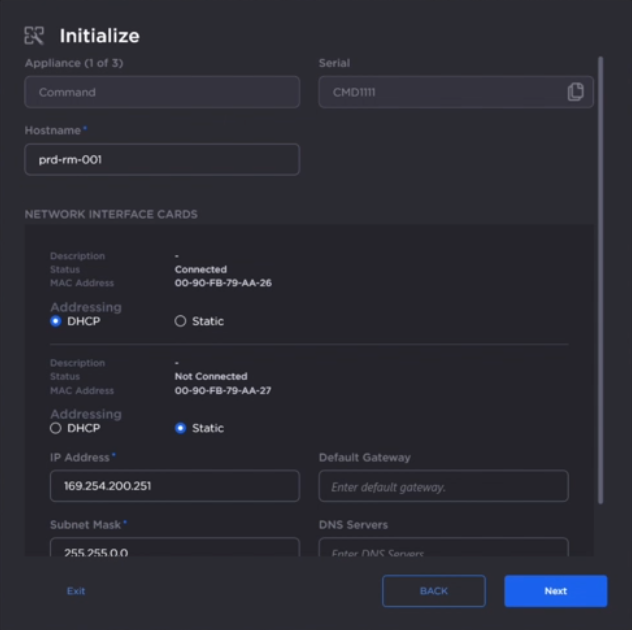The height and width of the screenshot is (630, 632).
Task: Copy the serial number with the copy icon
Action: [575, 92]
